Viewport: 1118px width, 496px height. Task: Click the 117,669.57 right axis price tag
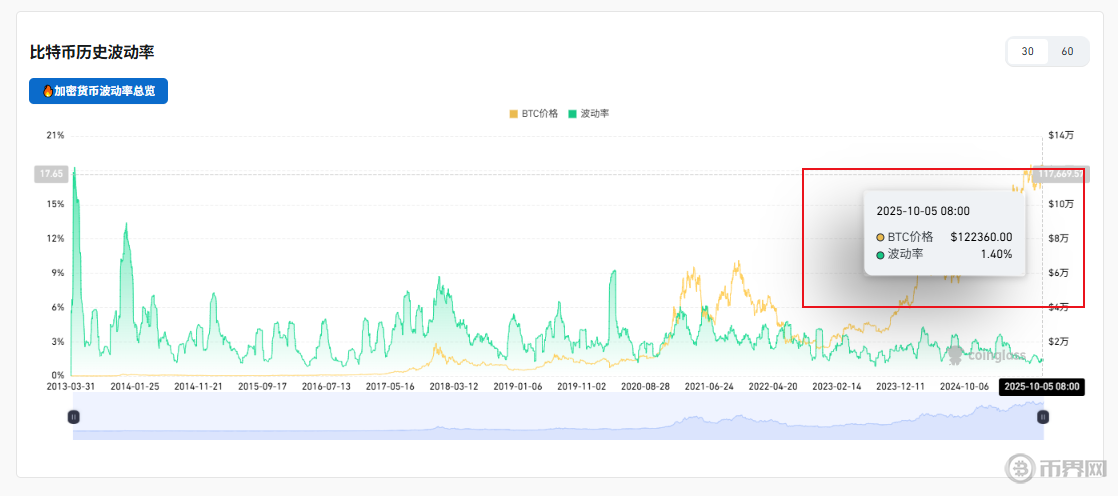click(1064, 174)
